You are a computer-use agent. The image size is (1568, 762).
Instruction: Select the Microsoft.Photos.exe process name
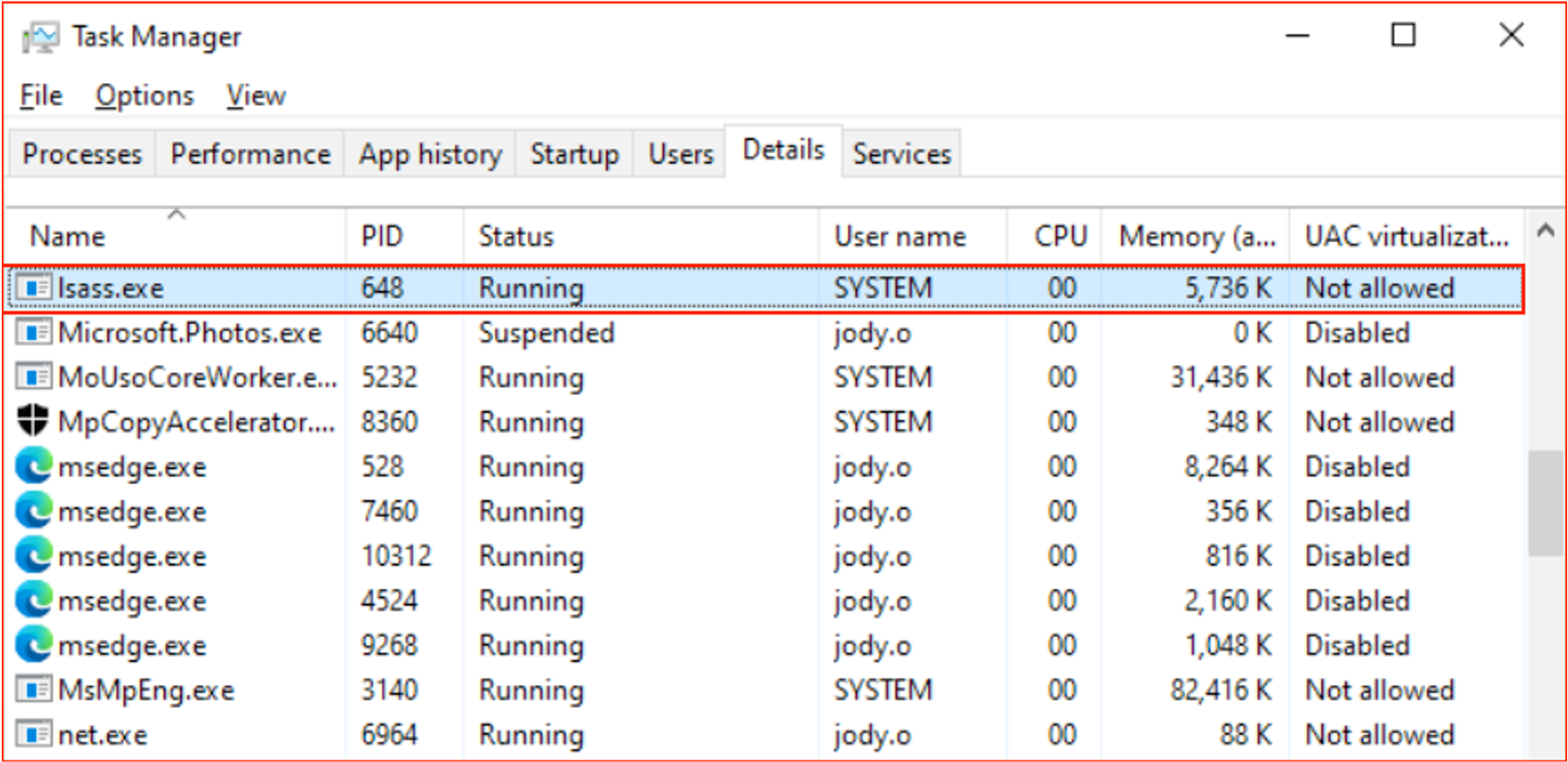[190, 332]
